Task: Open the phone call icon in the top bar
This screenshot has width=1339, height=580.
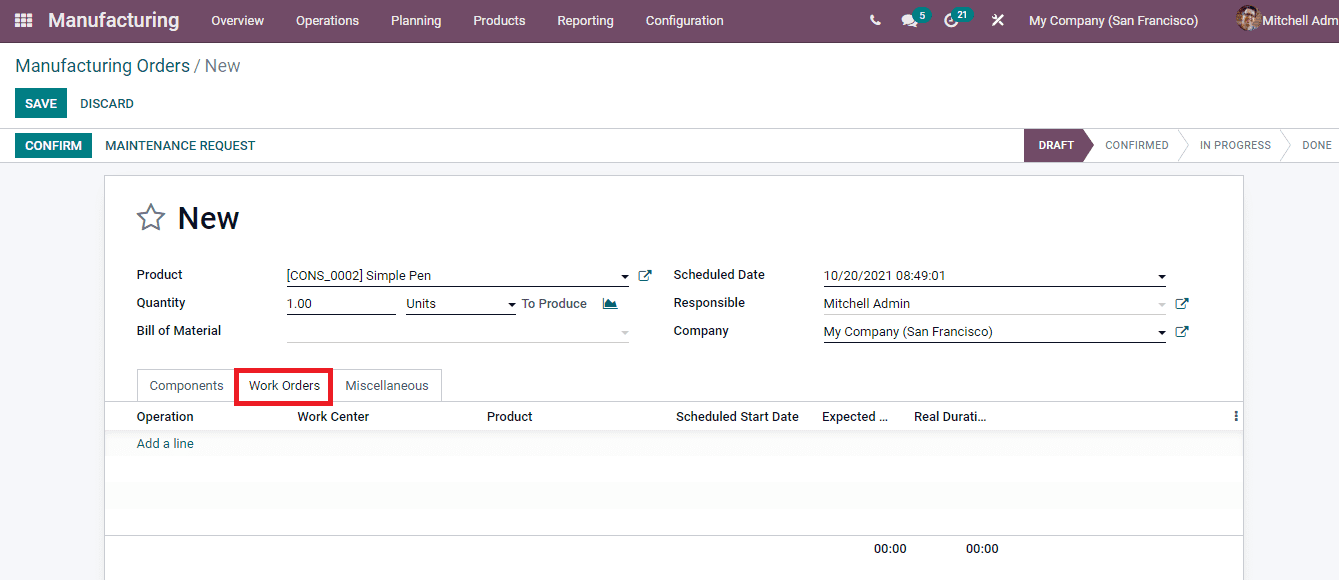Action: pyautogui.click(x=874, y=19)
